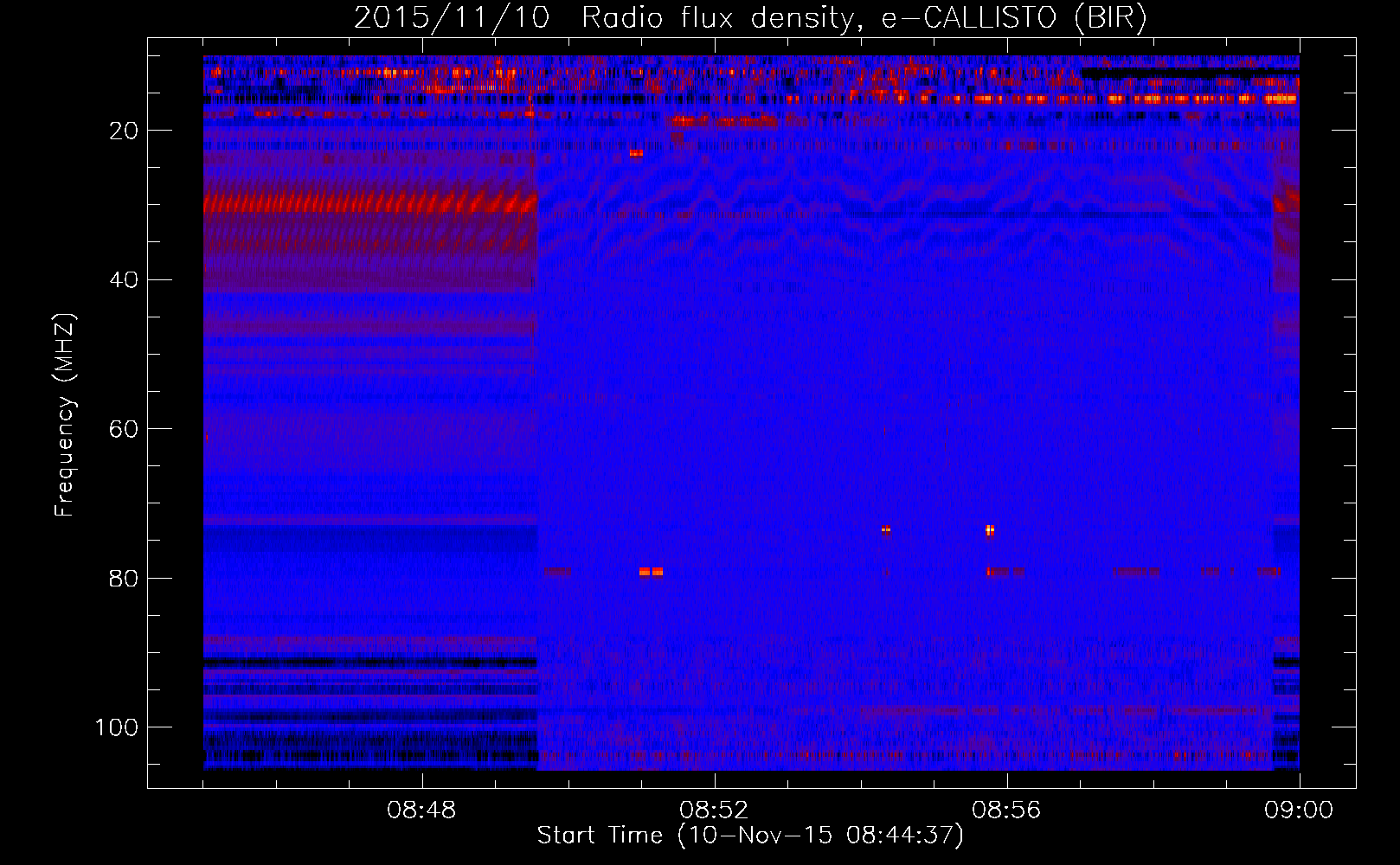Click the 09:00 time tick label
The height and width of the screenshot is (865, 1400).
(x=1299, y=811)
